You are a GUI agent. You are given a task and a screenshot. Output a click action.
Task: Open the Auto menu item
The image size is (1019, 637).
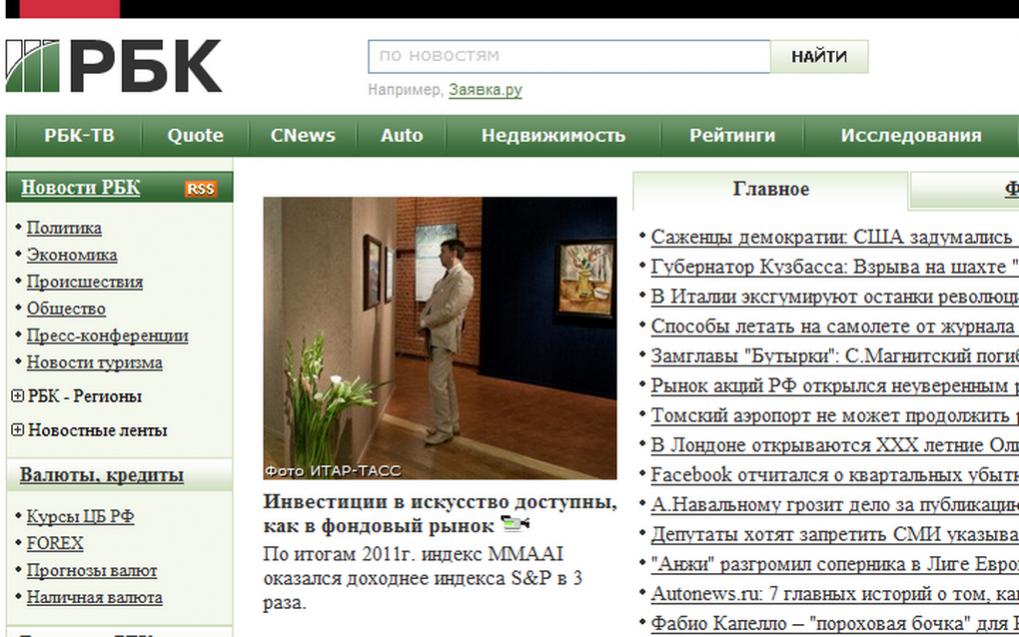click(402, 135)
